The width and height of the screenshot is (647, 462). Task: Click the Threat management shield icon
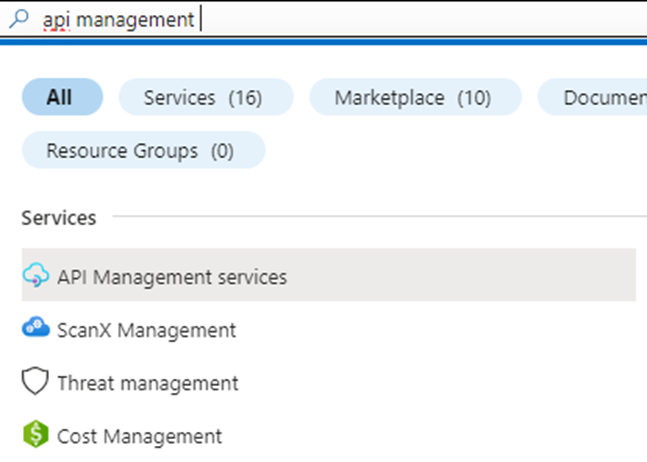35,382
